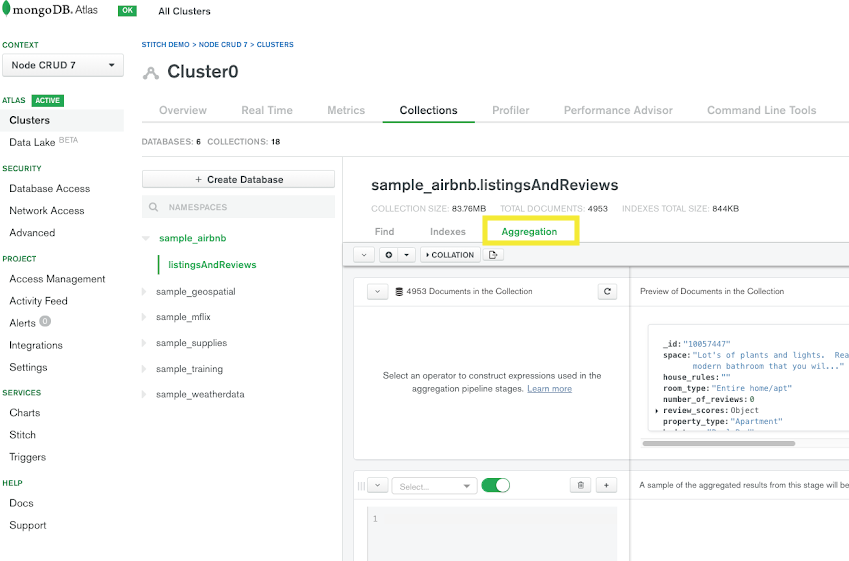Click NODE CRUD 7 breadcrumb link
The width and height of the screenshot is (849, 561).
point(223,45)
